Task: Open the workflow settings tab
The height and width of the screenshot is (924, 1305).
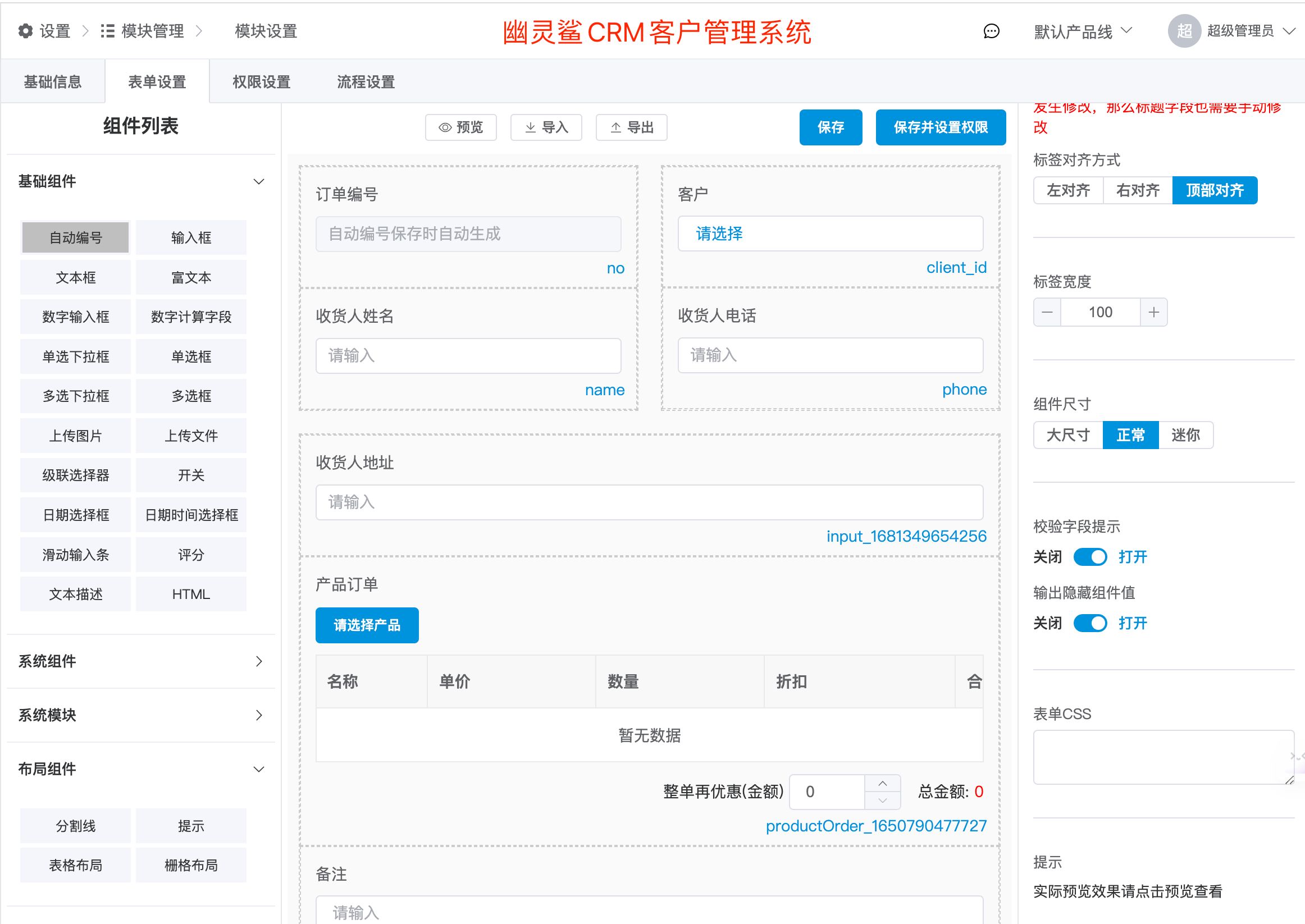Action: pyautogui.click(x=366, y=82)
